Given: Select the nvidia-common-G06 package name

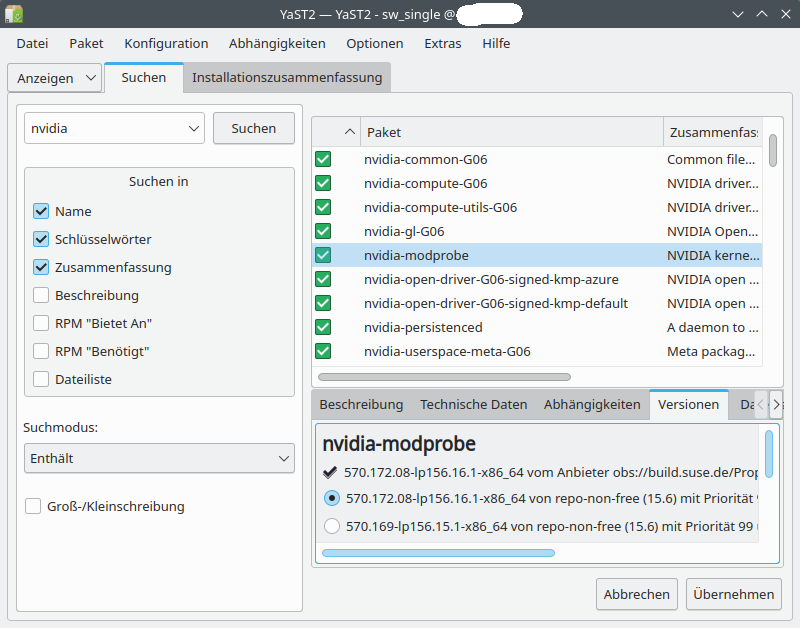Looking at the screenshot, I should (426, 160).
